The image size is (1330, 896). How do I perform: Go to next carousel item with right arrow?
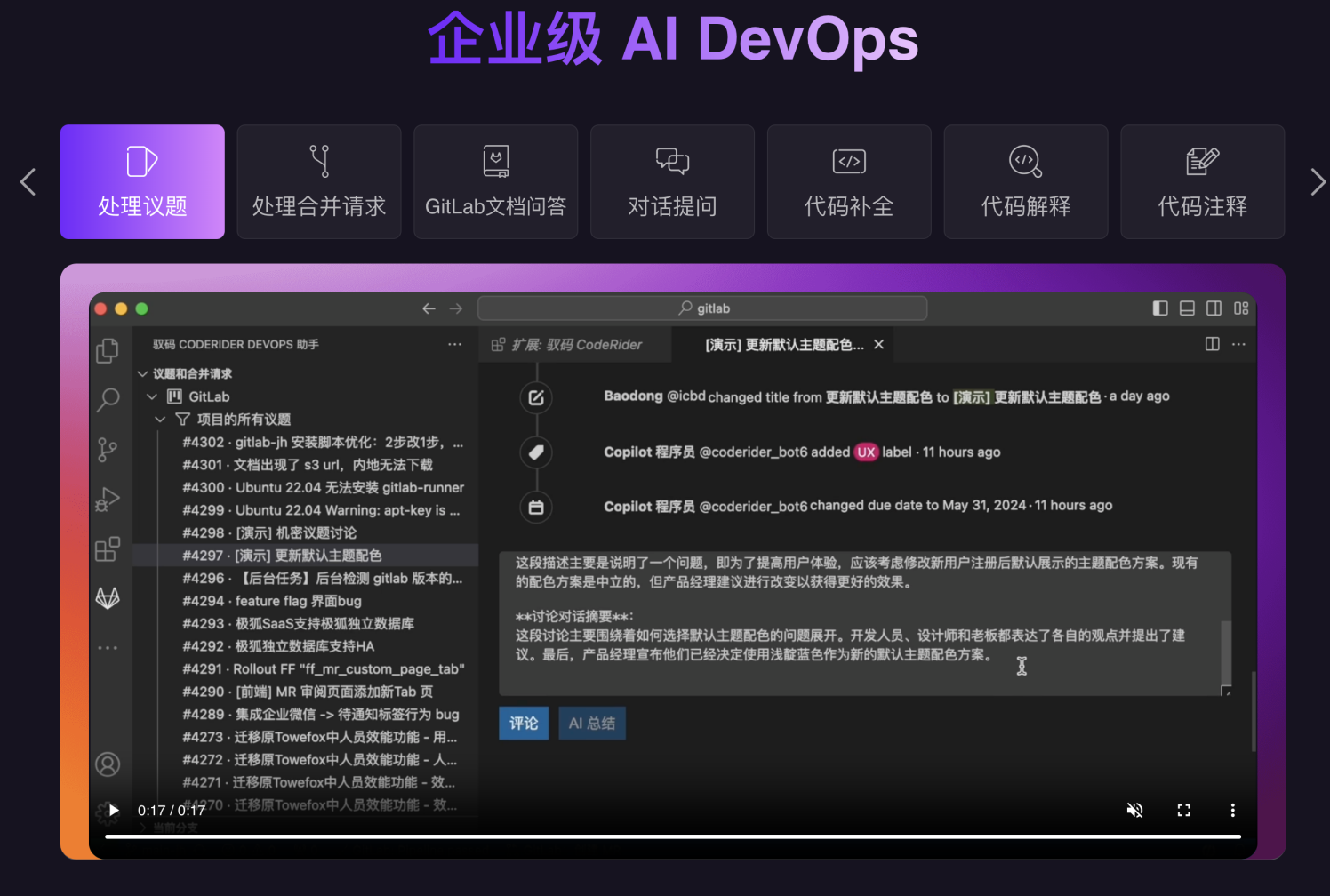(x=1318, y=181)
